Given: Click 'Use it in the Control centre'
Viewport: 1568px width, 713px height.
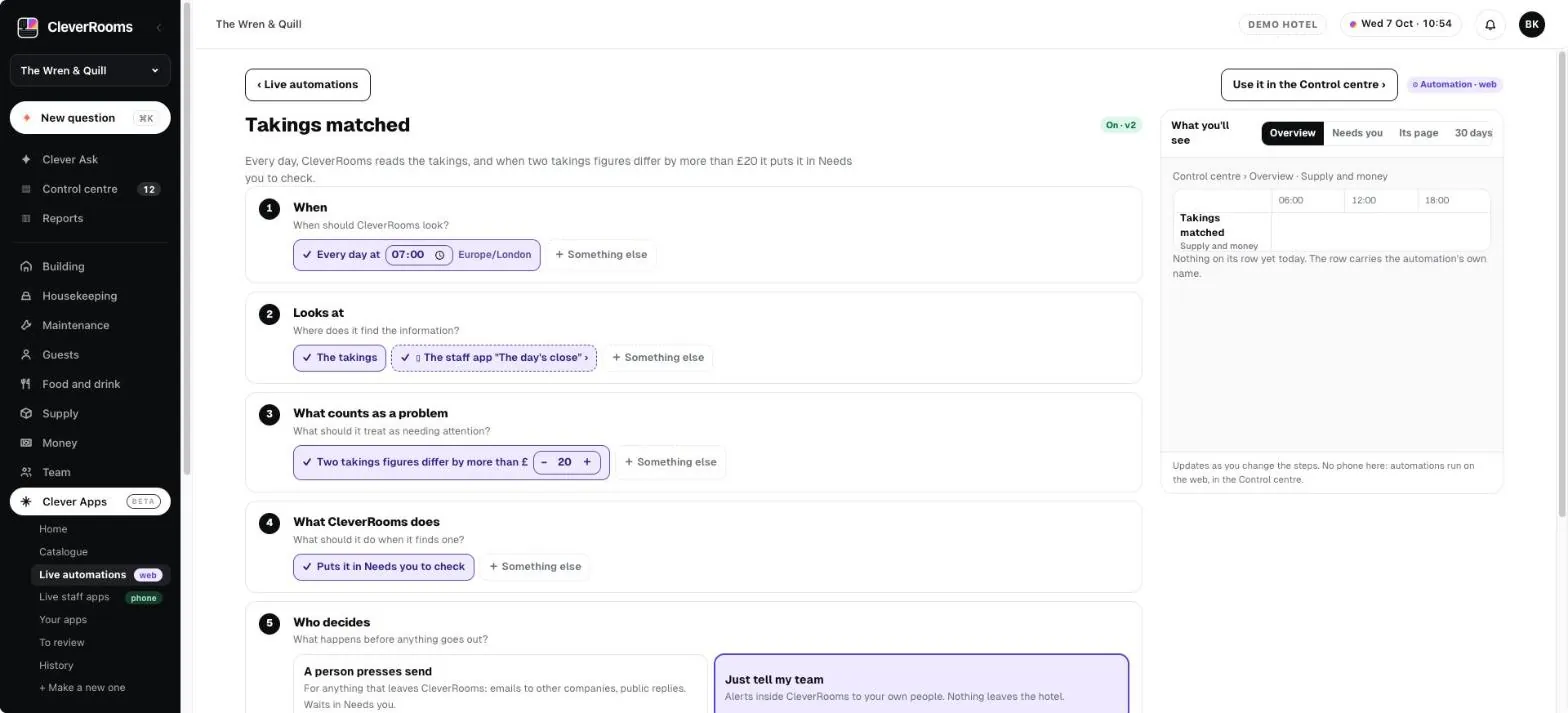Looking at the screenshot, I should pyautogui.click(x=1309, y=85).
